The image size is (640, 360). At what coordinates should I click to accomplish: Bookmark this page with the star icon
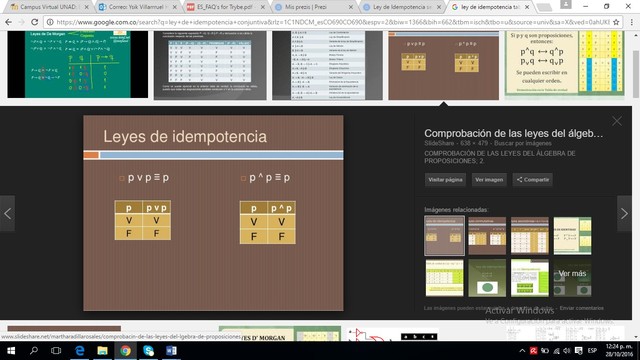click(x=616, y=22)
